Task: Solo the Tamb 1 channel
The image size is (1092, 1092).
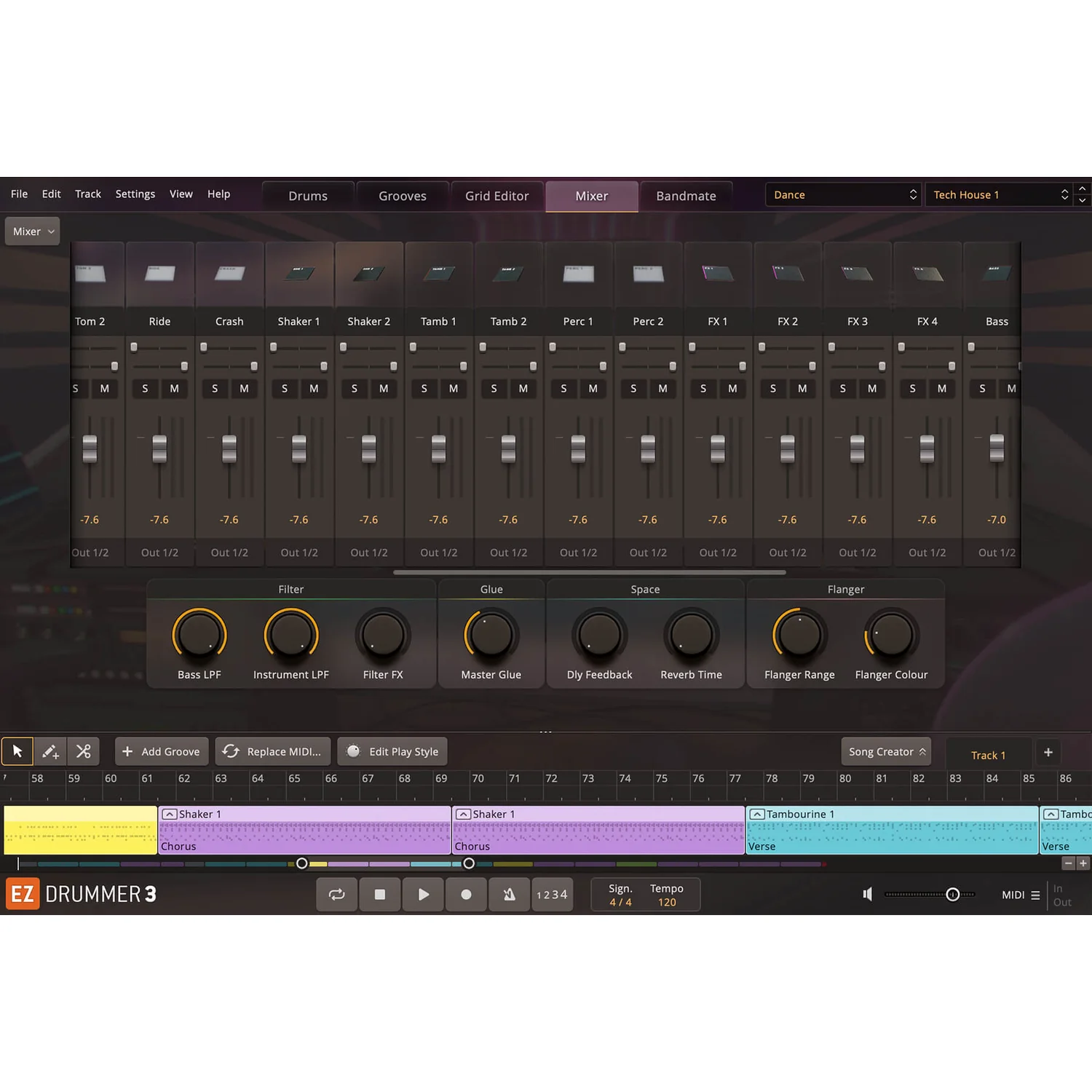Action: (x=424, y=389)
